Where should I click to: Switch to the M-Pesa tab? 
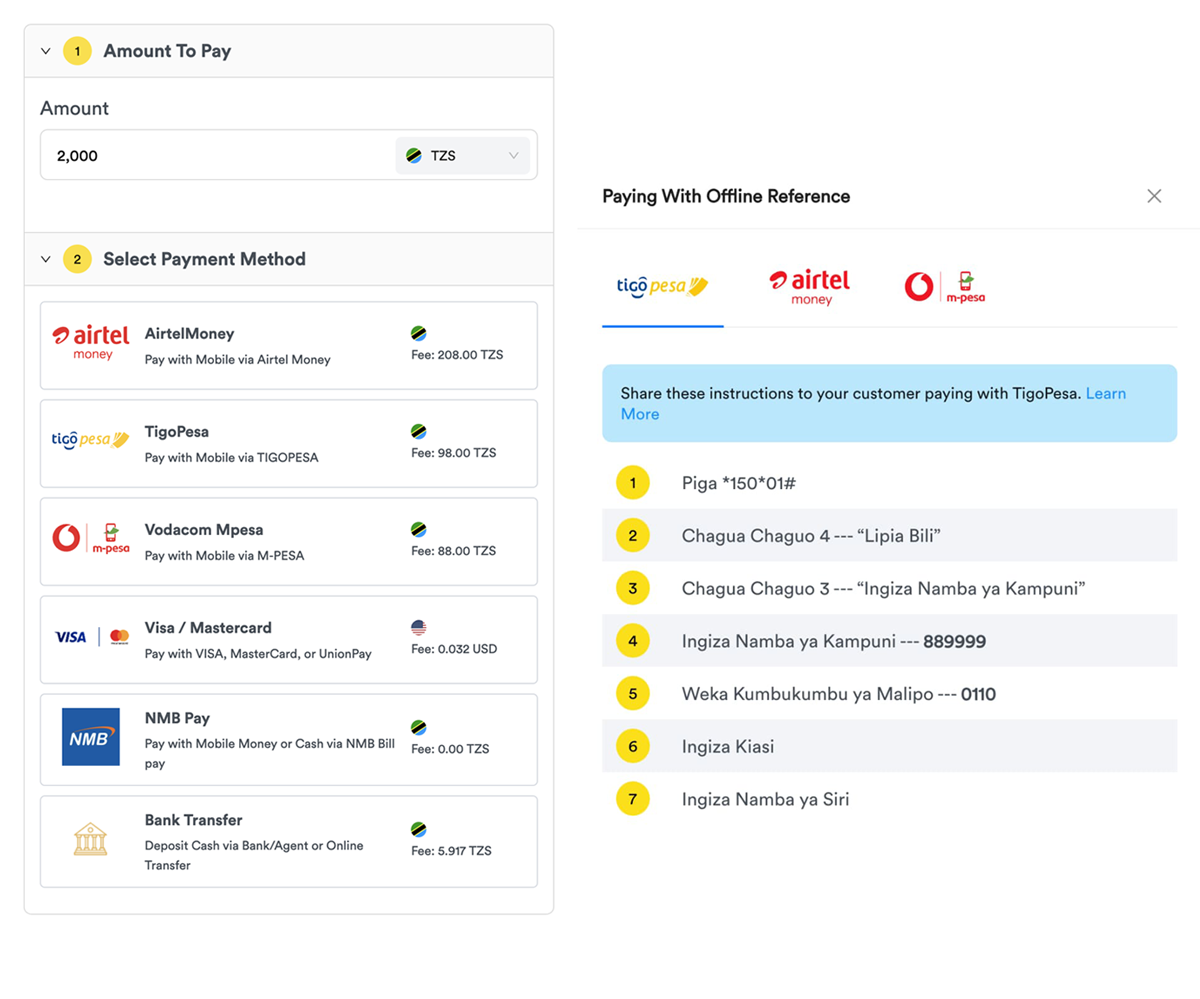(x=944, y=287)
